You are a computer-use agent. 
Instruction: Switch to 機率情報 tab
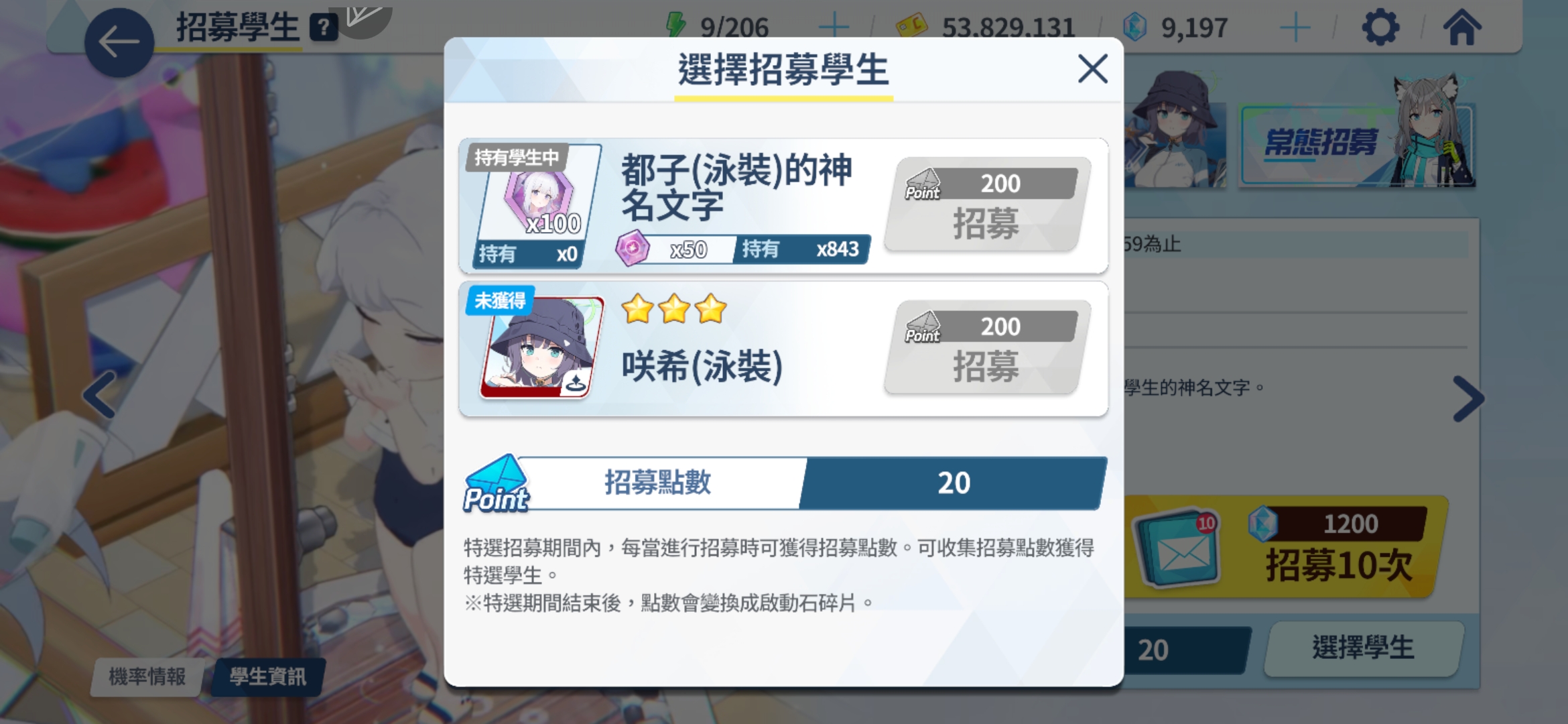coord(147,676)
